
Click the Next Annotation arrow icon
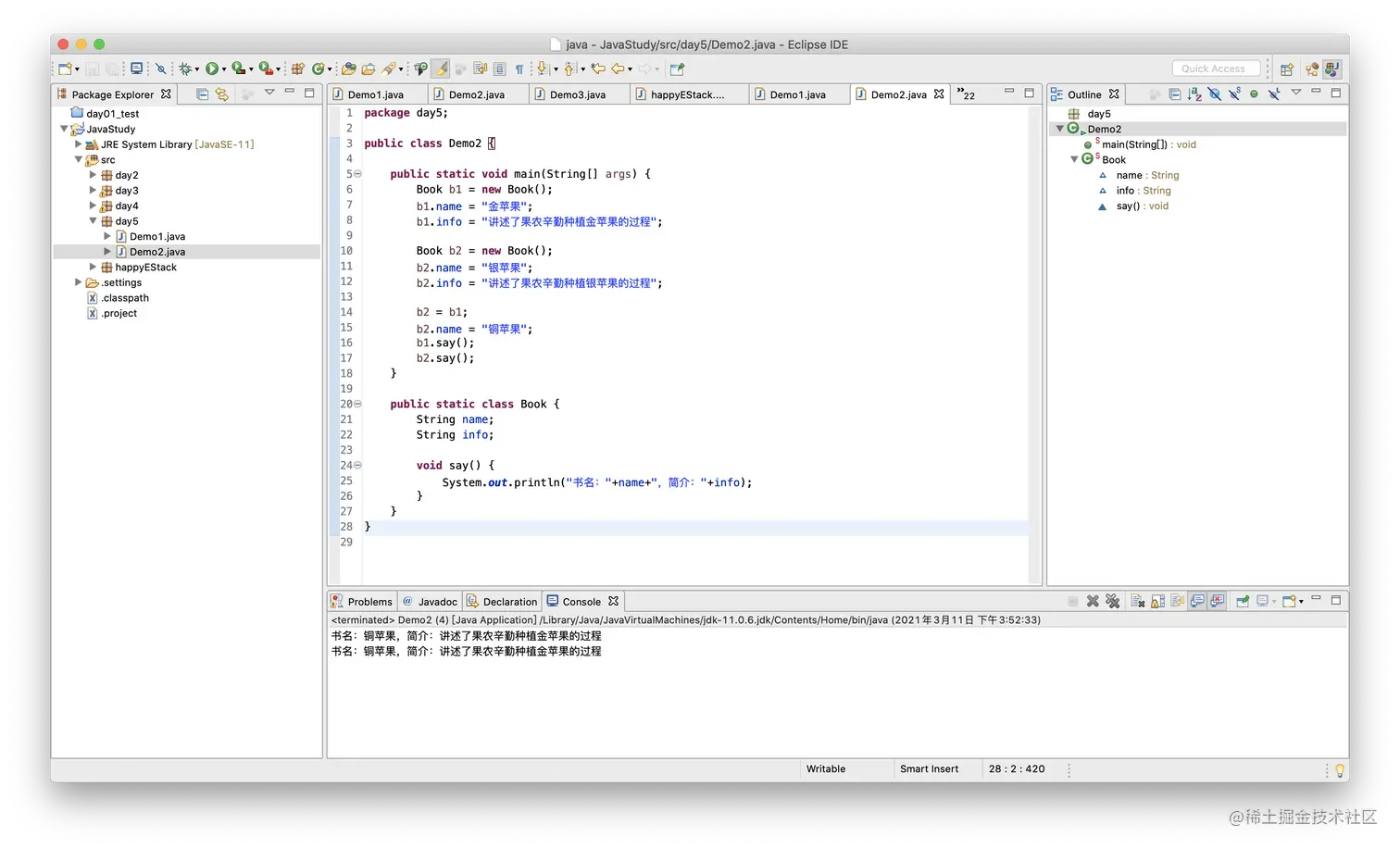tap(543, 69)
